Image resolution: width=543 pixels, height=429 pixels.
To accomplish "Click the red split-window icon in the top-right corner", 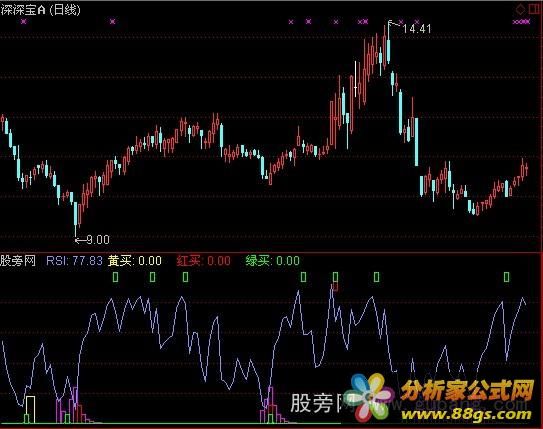I will point(535,9).
